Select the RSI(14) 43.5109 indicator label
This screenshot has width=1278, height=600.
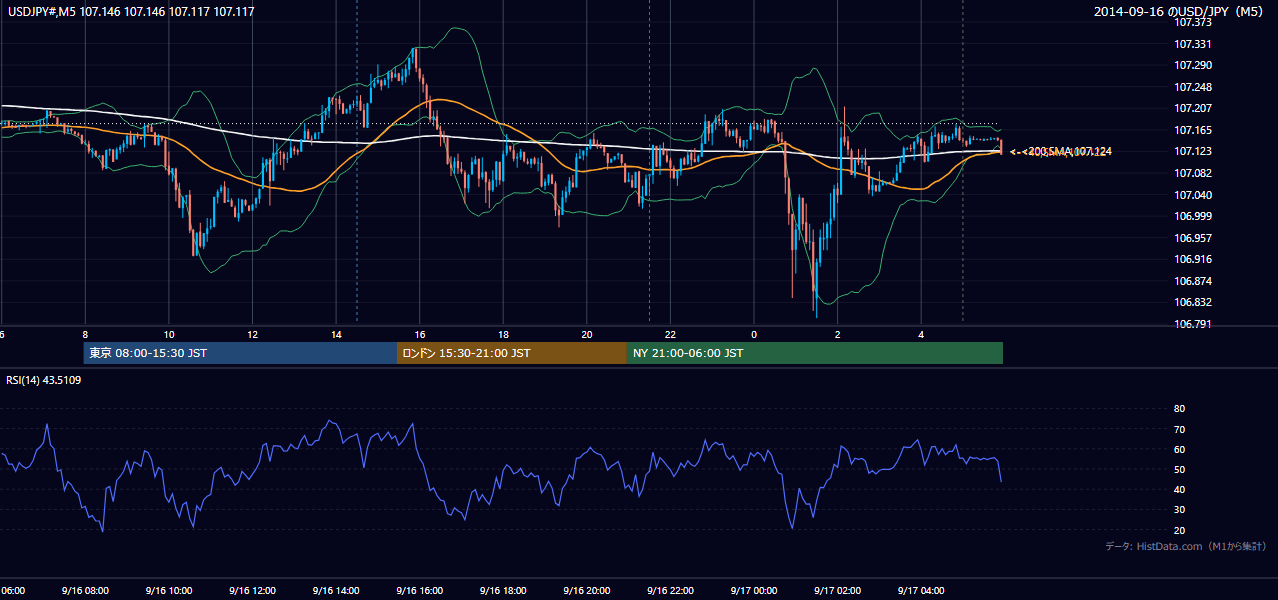(44, 380)
